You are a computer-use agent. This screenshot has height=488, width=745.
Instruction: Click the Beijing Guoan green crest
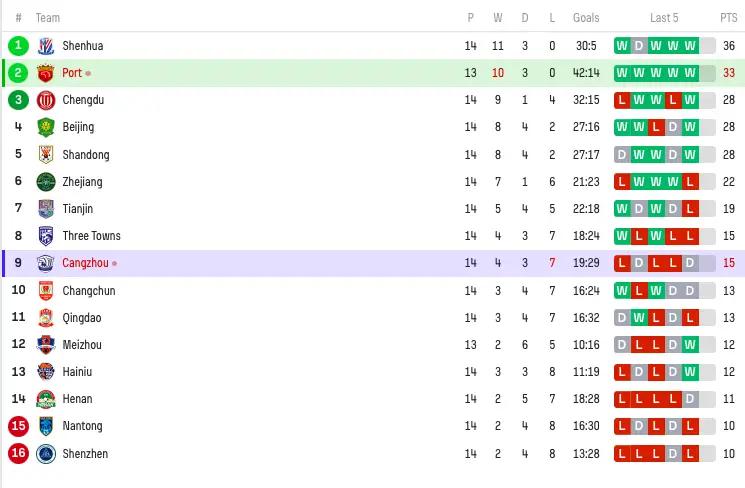tap(46, 127)
